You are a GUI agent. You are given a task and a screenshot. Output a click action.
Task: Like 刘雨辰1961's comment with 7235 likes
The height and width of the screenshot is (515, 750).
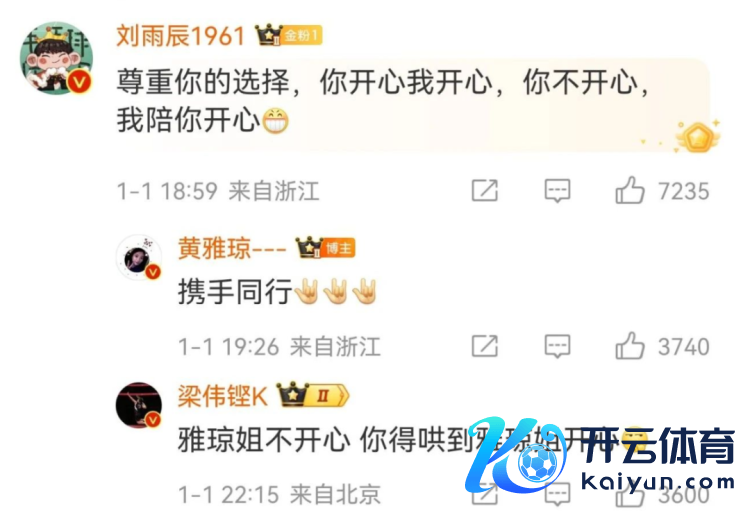[x=629, y=190]
